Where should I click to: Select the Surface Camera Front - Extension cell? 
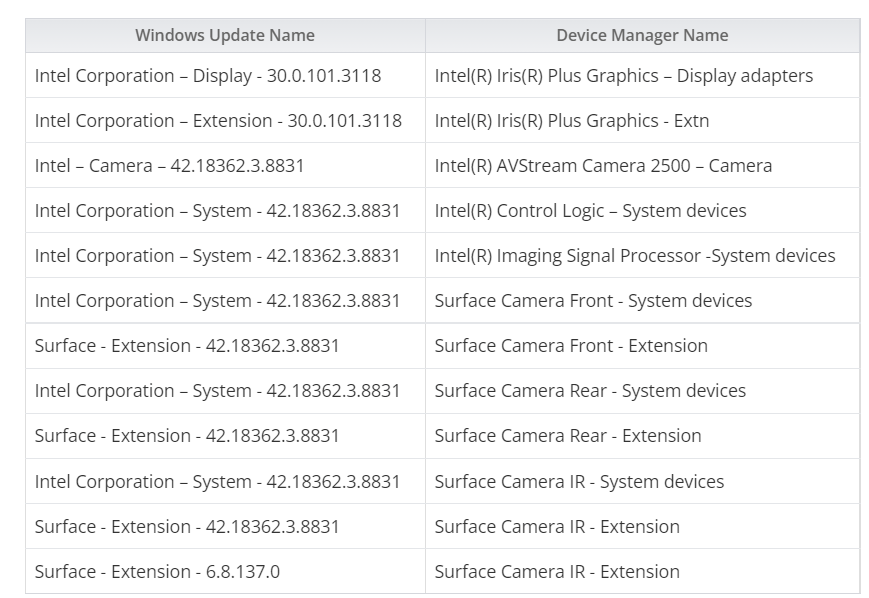coord(571,346)
